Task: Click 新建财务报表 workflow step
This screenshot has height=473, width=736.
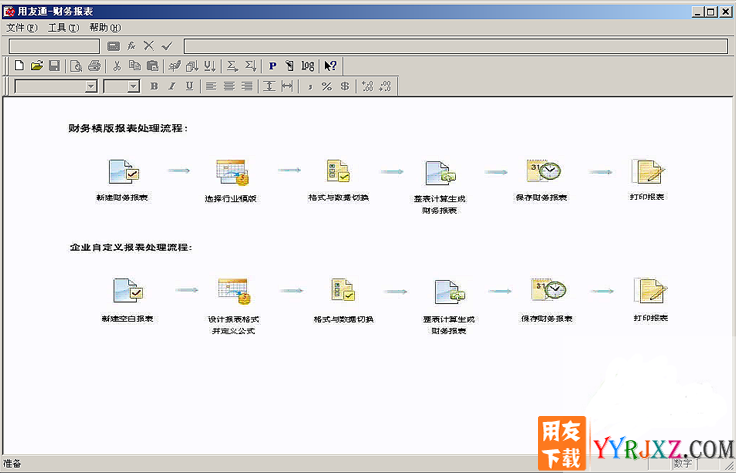Action: click(122, 181)
